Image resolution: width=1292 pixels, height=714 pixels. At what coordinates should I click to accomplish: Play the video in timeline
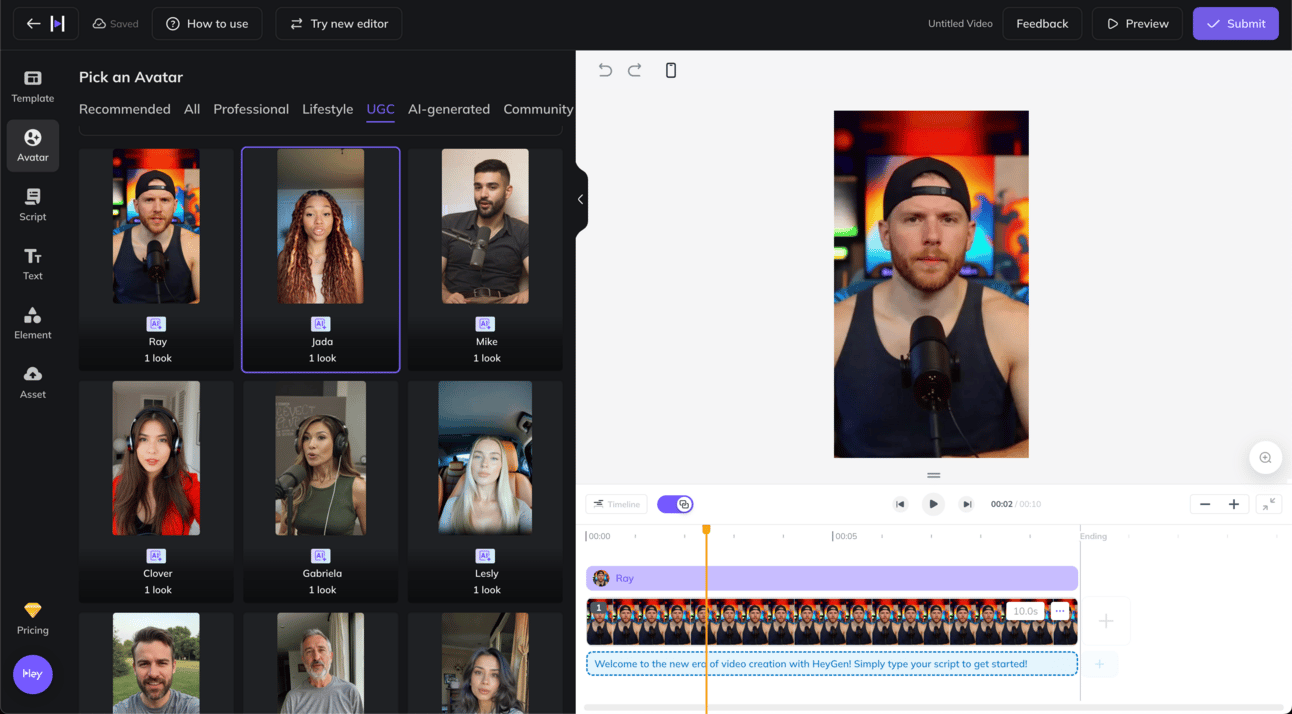(933, 504)
